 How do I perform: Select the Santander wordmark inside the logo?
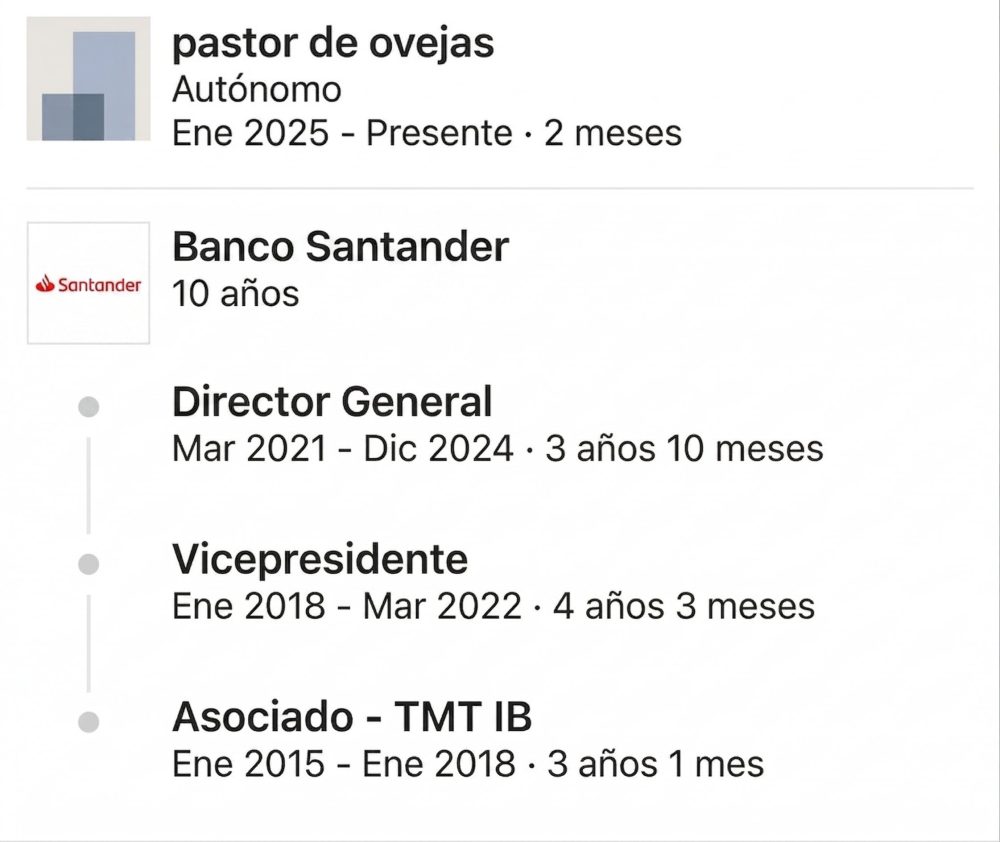[100, 284]
